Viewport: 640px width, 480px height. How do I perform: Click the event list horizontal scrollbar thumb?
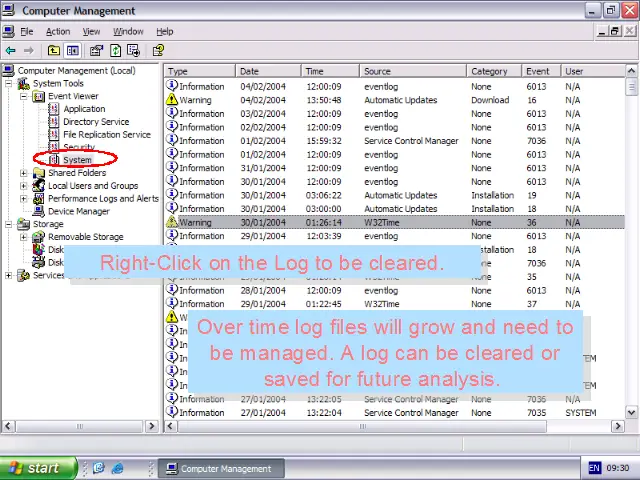[x=362, y=427]
